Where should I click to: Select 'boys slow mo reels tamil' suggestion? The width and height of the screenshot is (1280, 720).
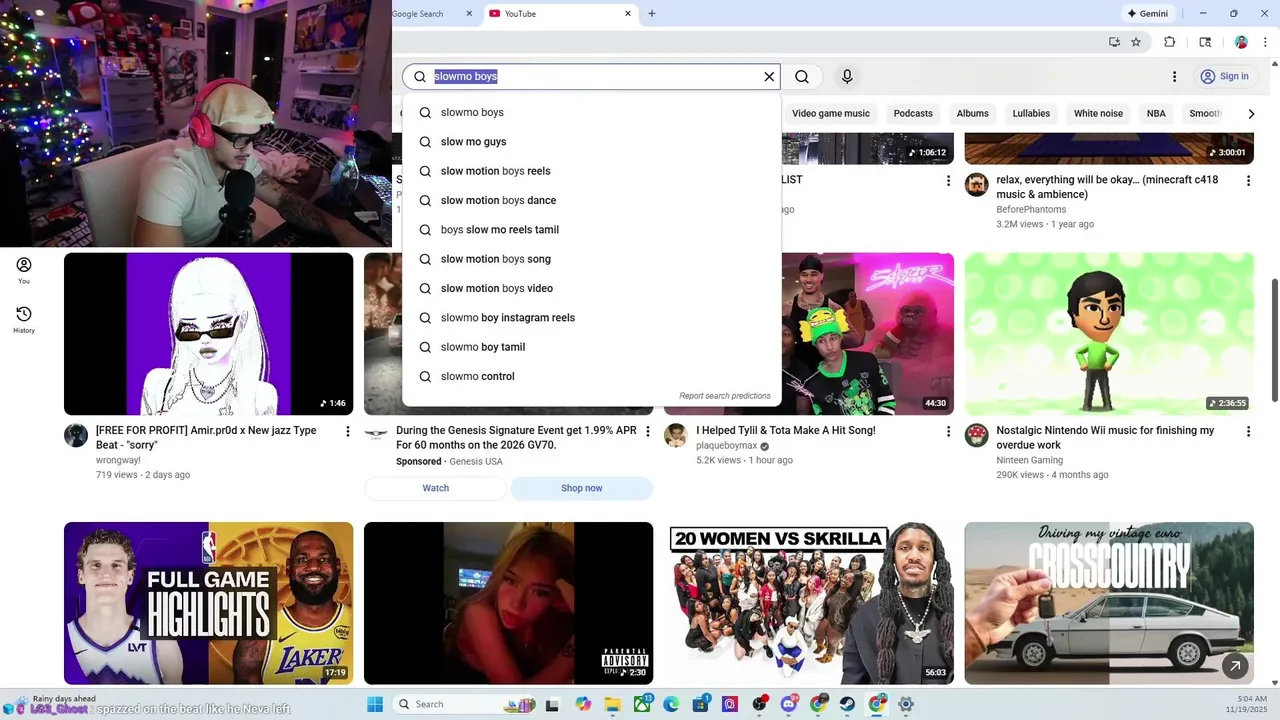click(x=592, y=230)
